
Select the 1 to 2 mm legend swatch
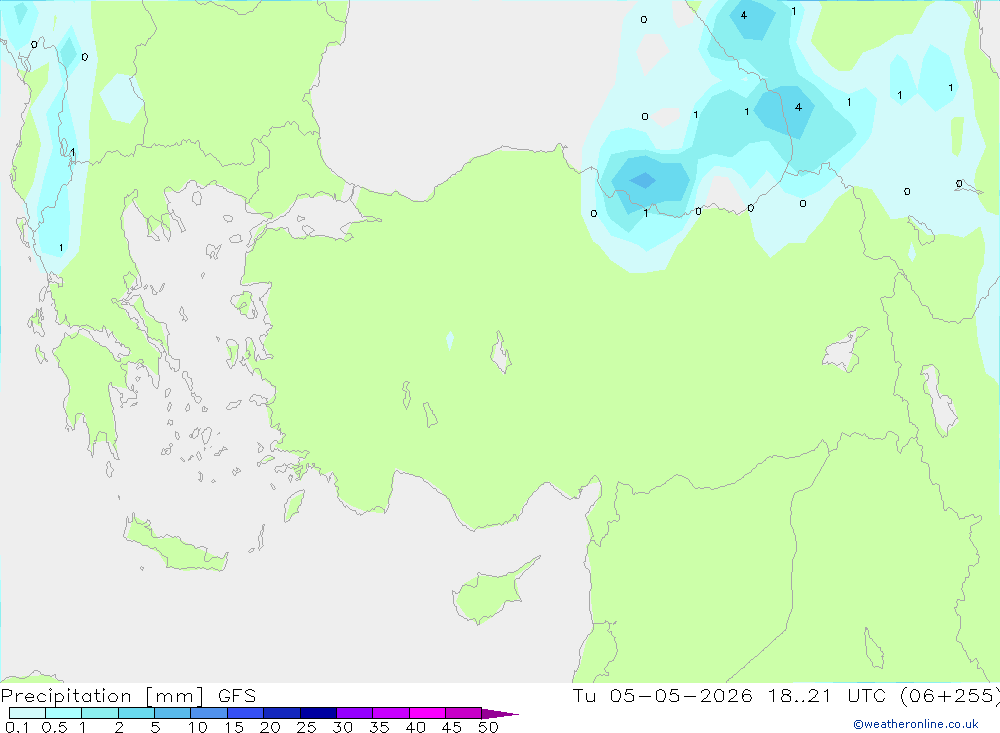(100, 713)
